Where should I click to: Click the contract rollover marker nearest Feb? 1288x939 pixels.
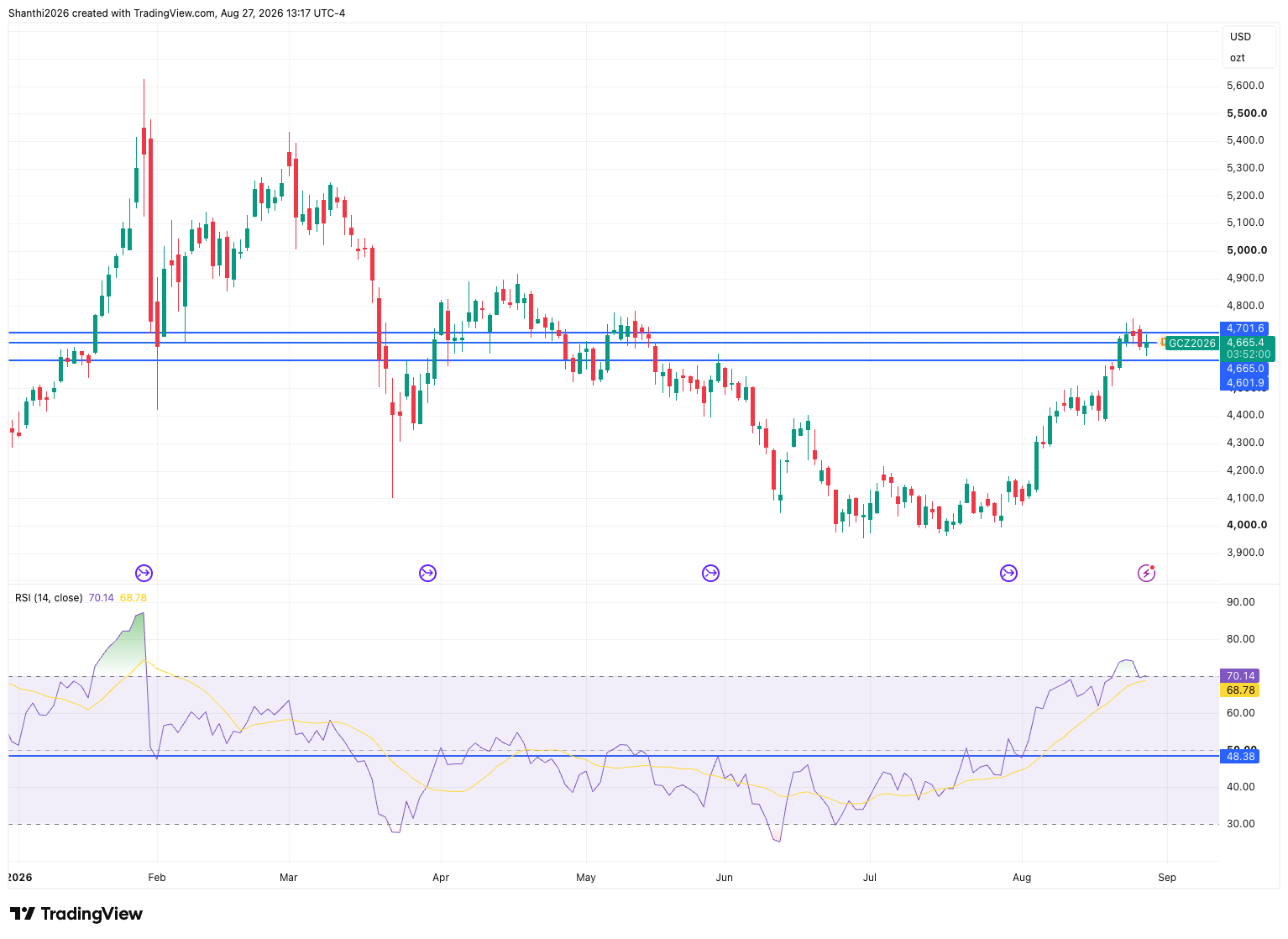coord(144,574)
